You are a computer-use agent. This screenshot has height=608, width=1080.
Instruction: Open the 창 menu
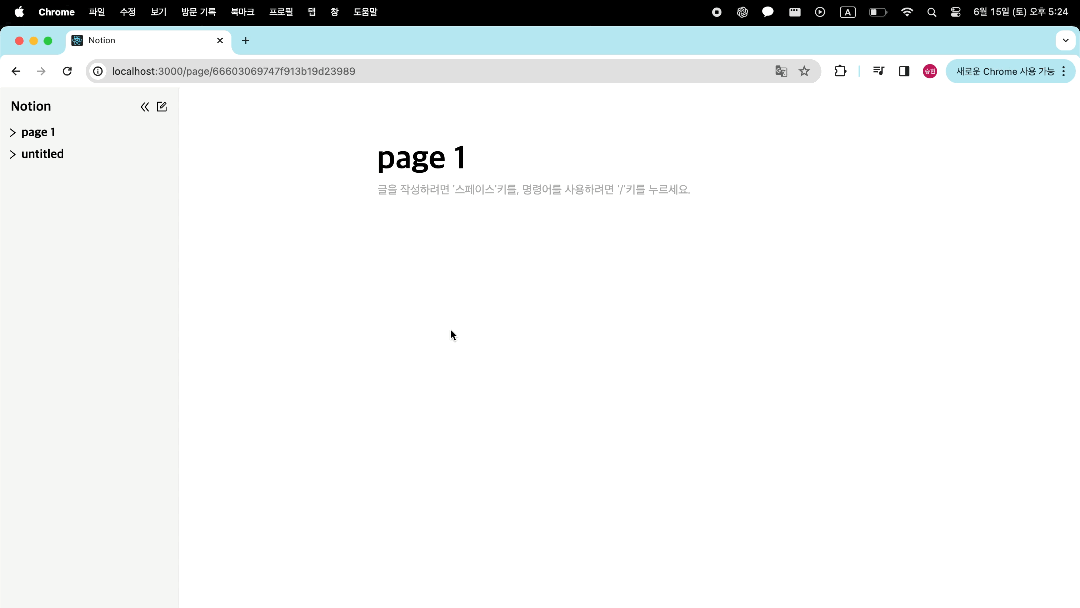point(335,12)
